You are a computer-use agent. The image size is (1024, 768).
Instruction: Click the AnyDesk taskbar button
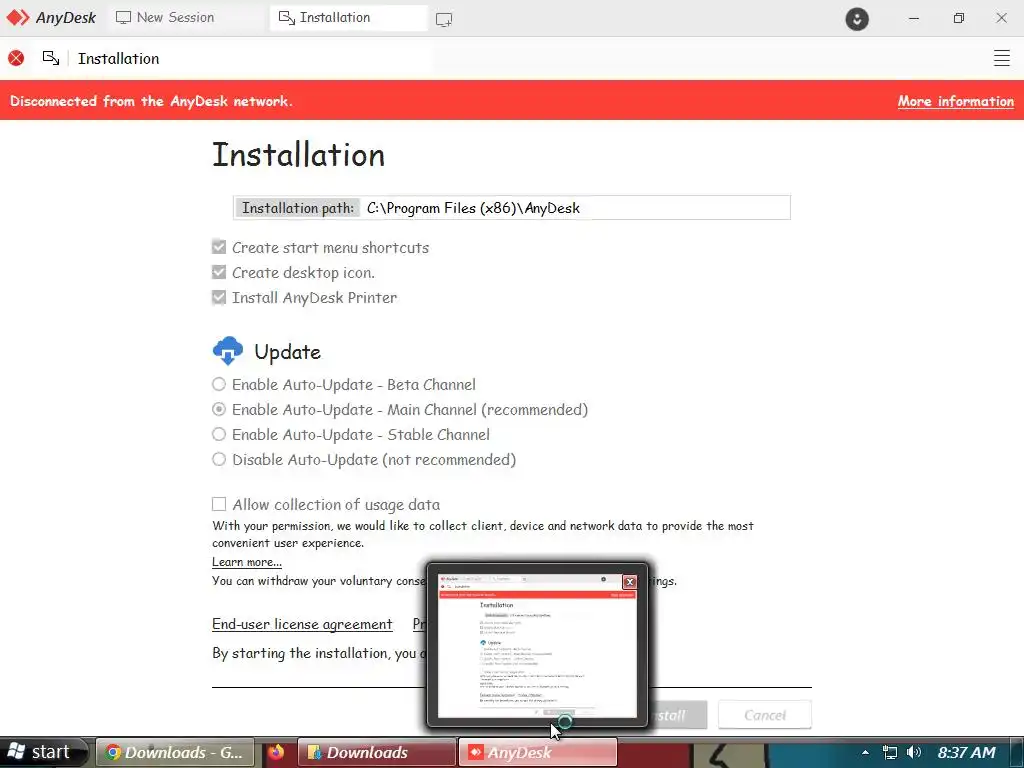point(537,752)
